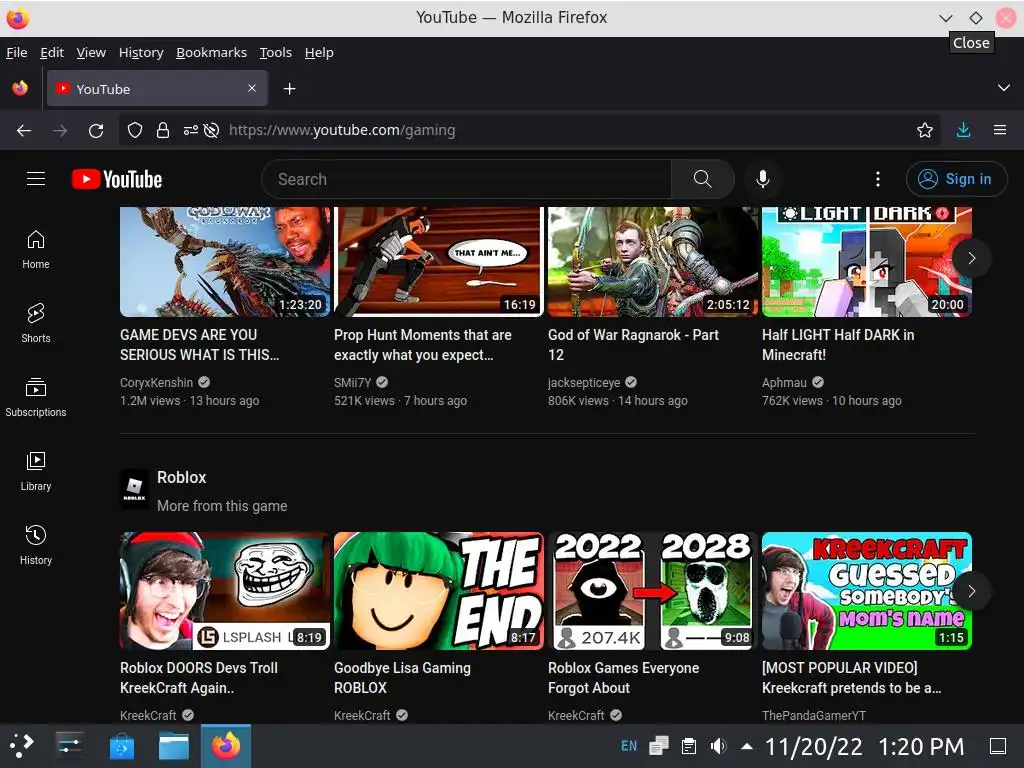Click in the YouTube search field
Image resolution: width=1024 pixels, height=768 pixels.
[466, 179]
